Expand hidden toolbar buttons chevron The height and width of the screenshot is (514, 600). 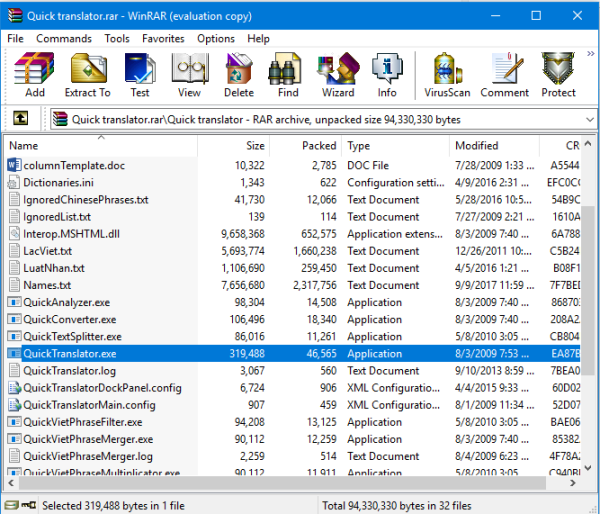(x=590, y=54)
